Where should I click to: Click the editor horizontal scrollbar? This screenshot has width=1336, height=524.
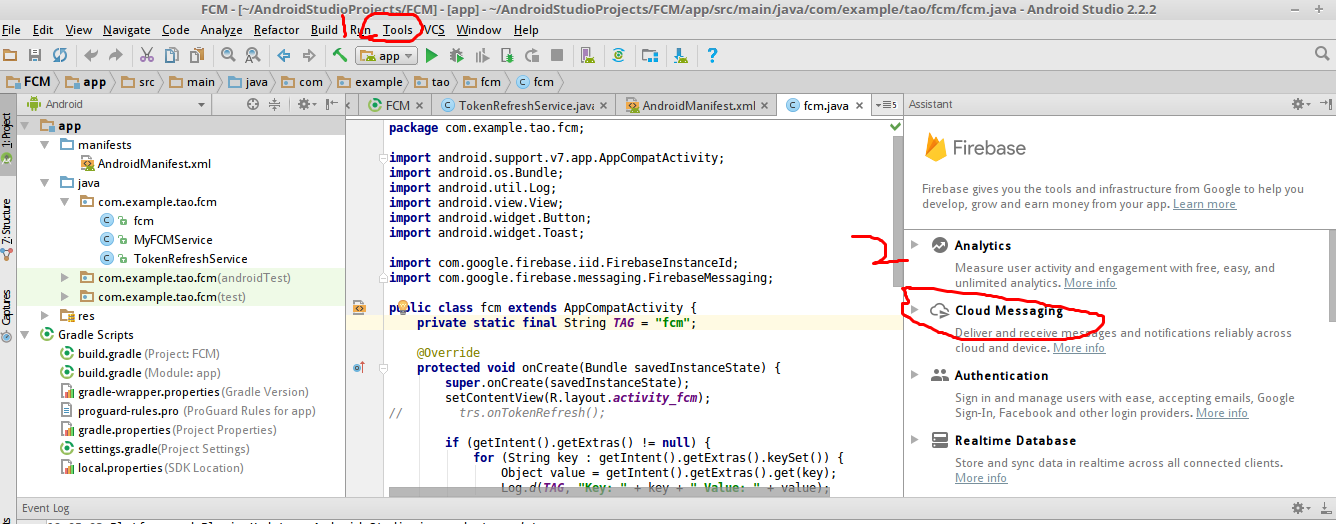point(610,492)
